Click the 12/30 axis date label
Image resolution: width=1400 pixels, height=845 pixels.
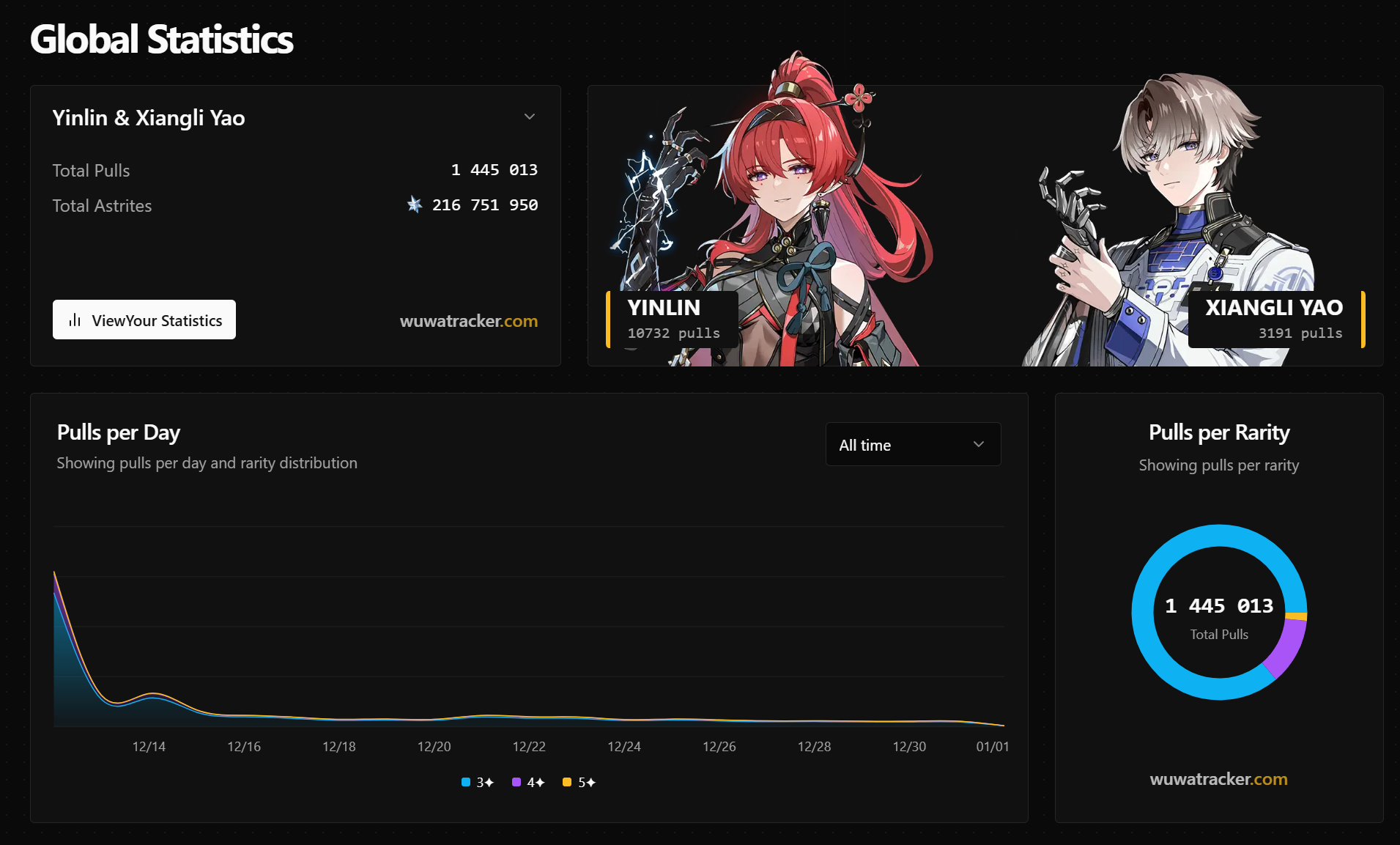909,746
